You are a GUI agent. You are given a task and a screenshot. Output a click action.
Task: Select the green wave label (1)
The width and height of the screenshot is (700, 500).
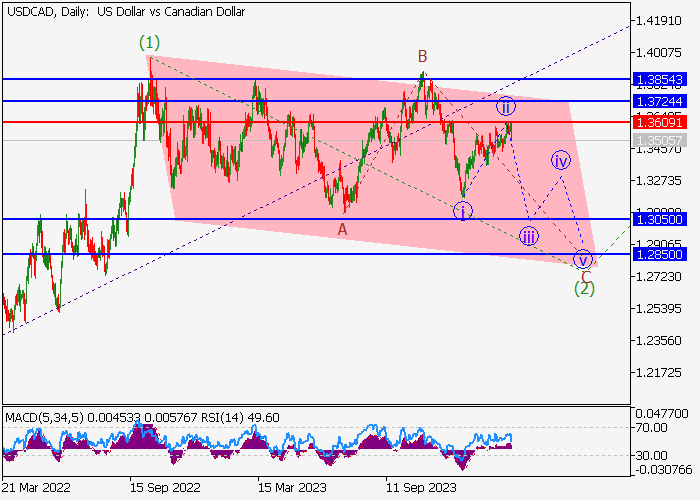point(149,43)
